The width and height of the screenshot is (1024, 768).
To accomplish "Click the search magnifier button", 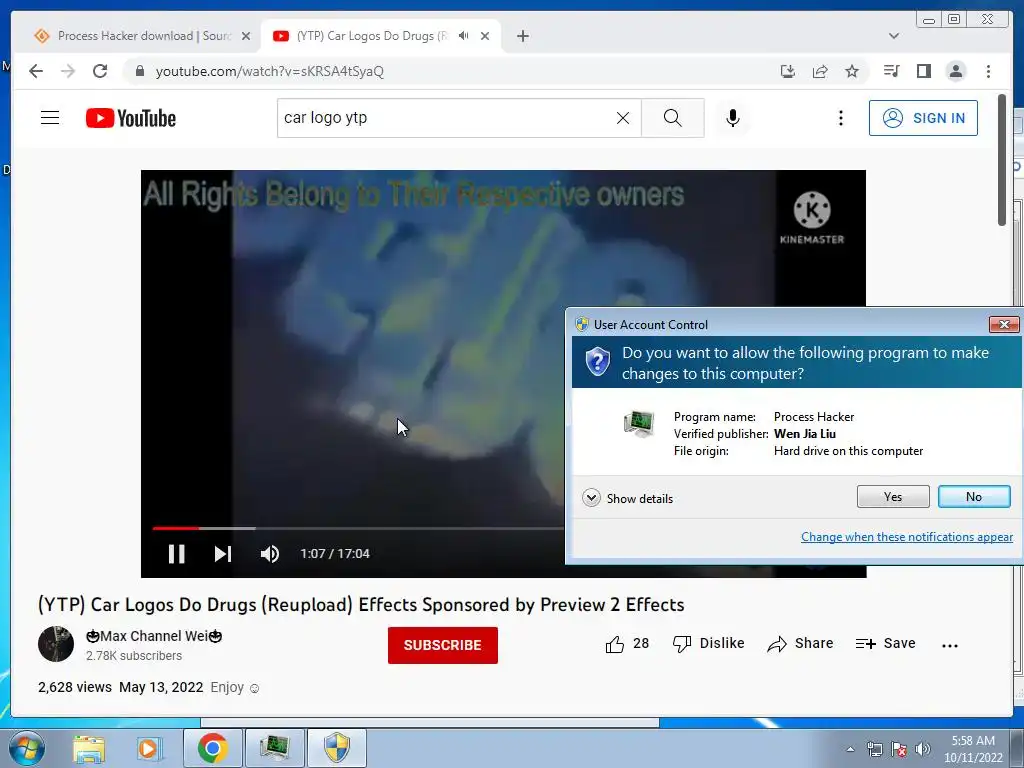I will tap(673, 118).
